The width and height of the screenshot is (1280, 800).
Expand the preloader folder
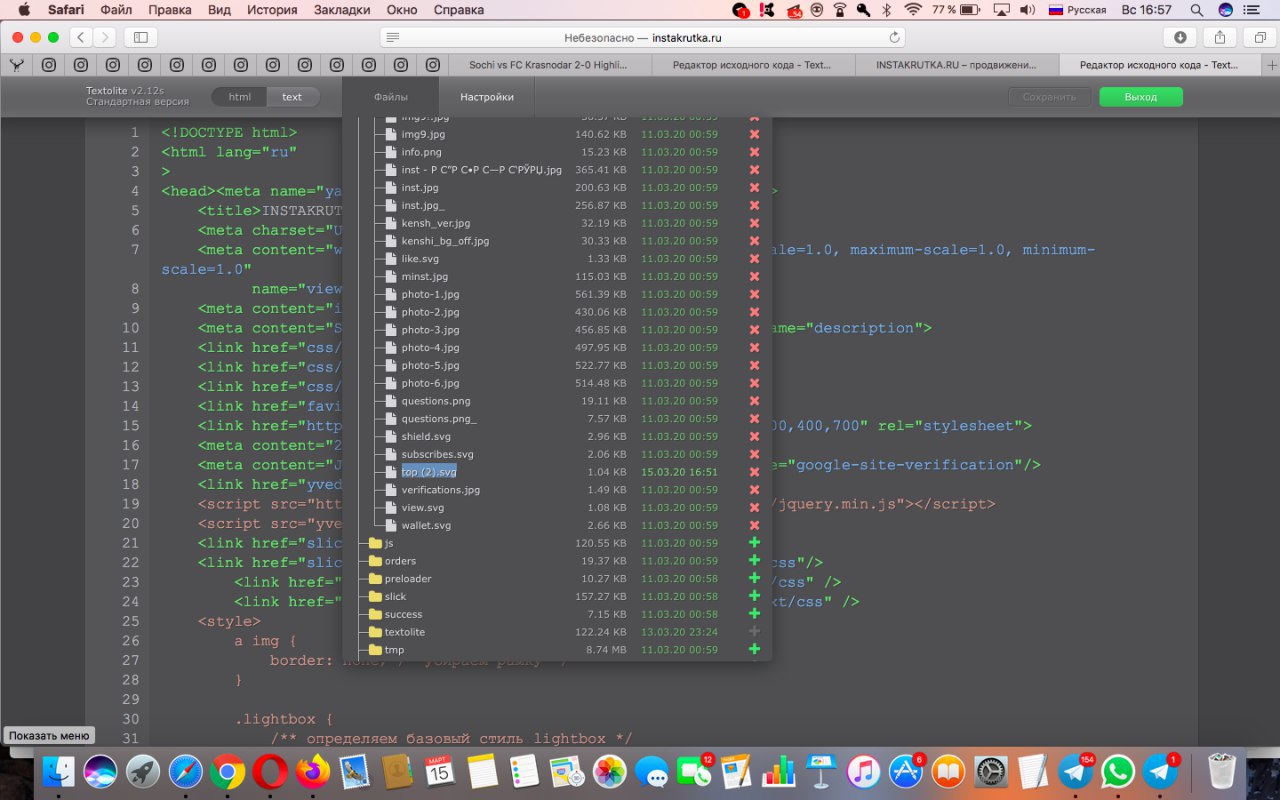click(406, 579)
